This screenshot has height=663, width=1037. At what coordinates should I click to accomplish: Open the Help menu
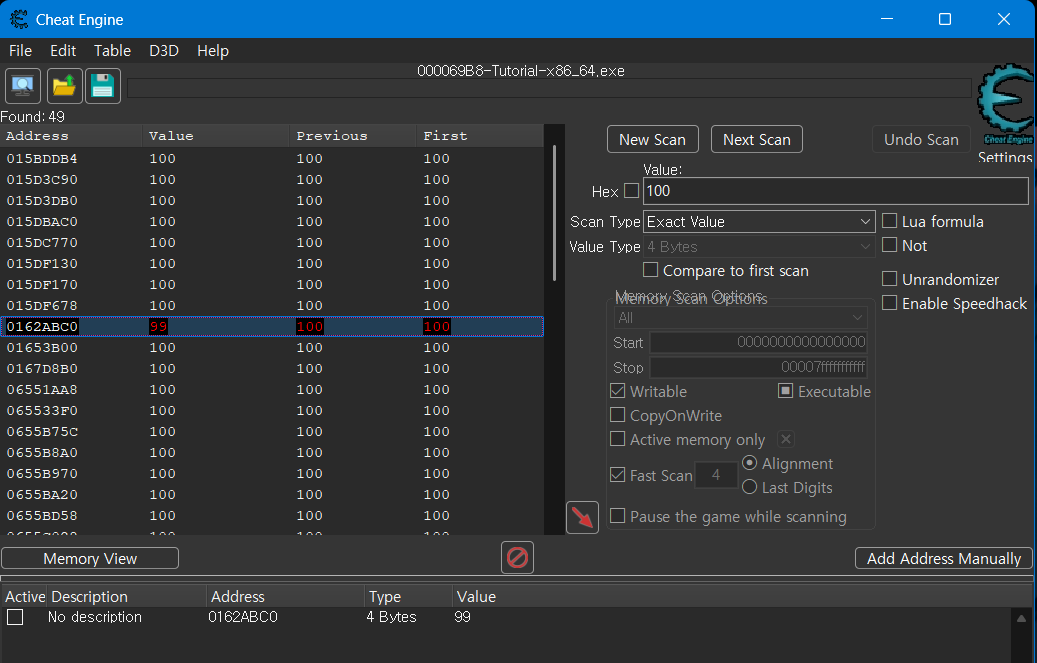click(213, 50)
